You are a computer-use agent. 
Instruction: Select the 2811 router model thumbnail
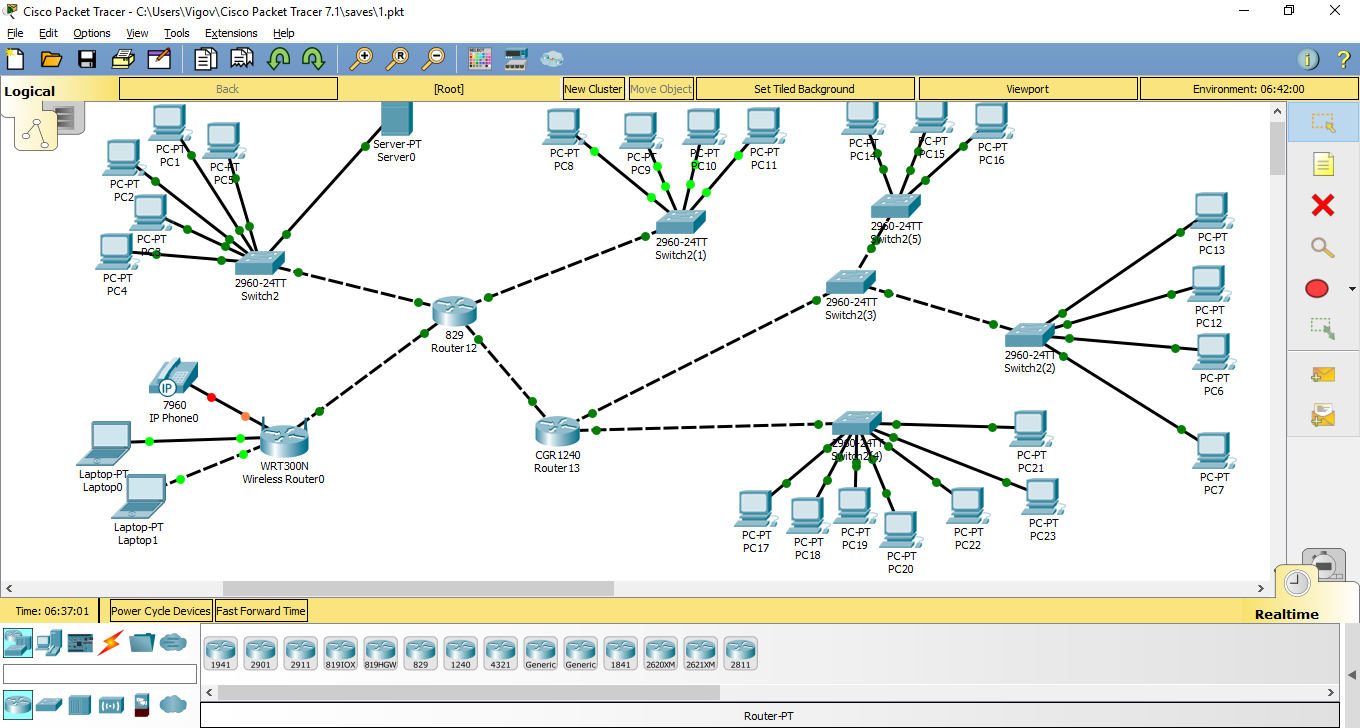(740, 652)
